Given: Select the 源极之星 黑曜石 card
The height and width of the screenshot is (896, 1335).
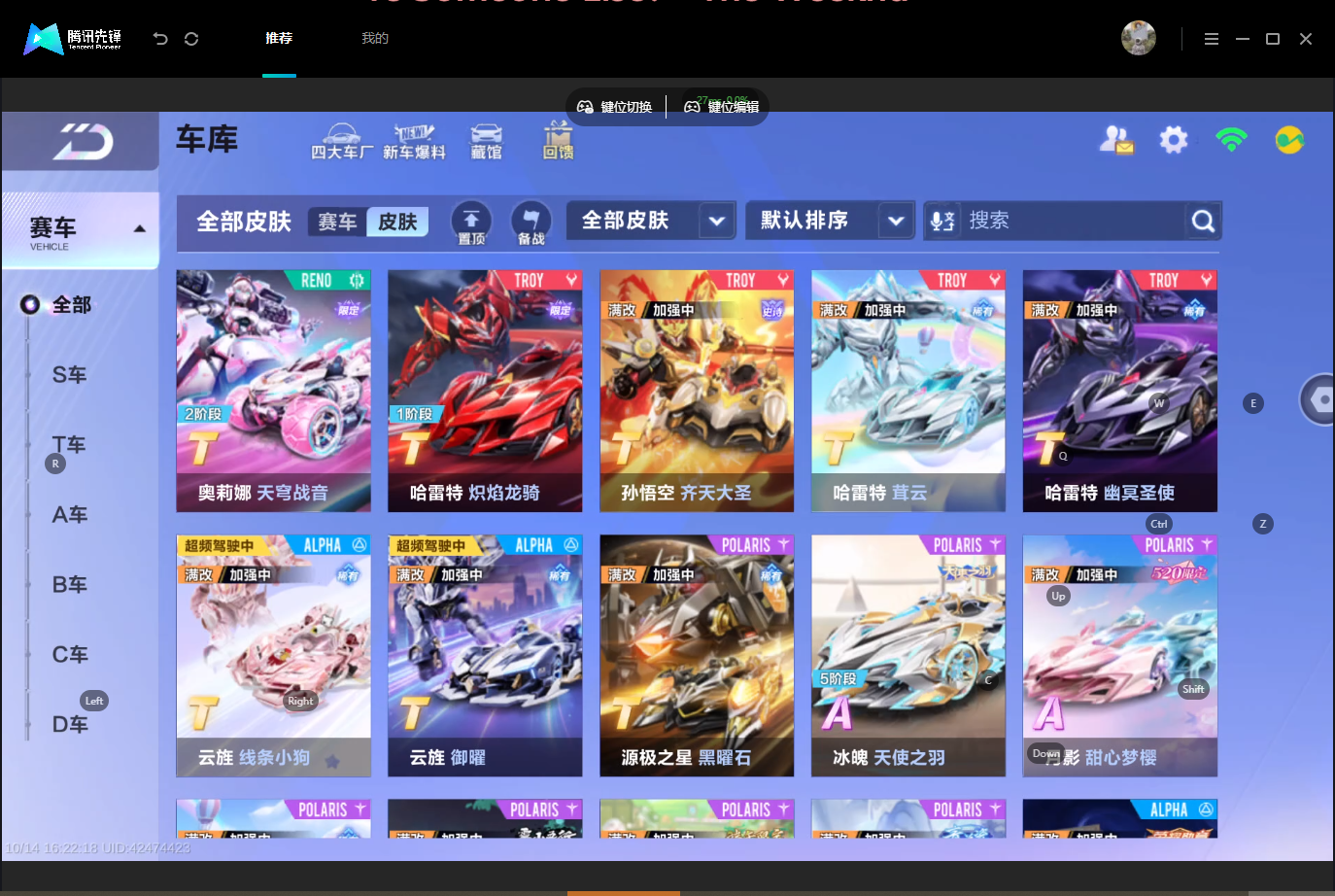Looking at the screenshot, I should [697, 655].
